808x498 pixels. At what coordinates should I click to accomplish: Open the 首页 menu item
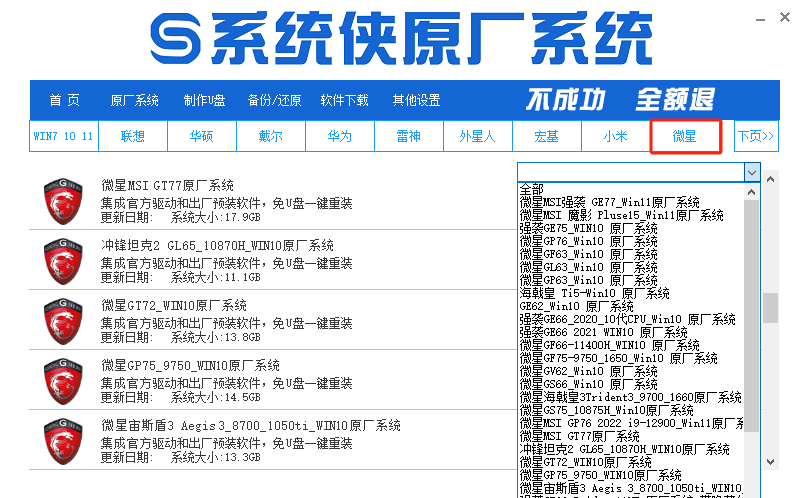coord(64,100)
